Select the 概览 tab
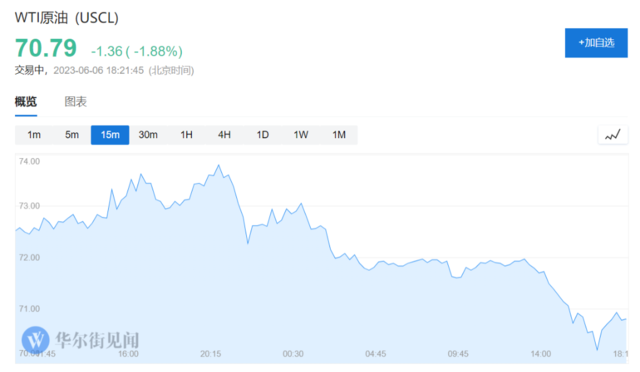The width and height of the screenshot is (640, 372). [x=26, y=102]
